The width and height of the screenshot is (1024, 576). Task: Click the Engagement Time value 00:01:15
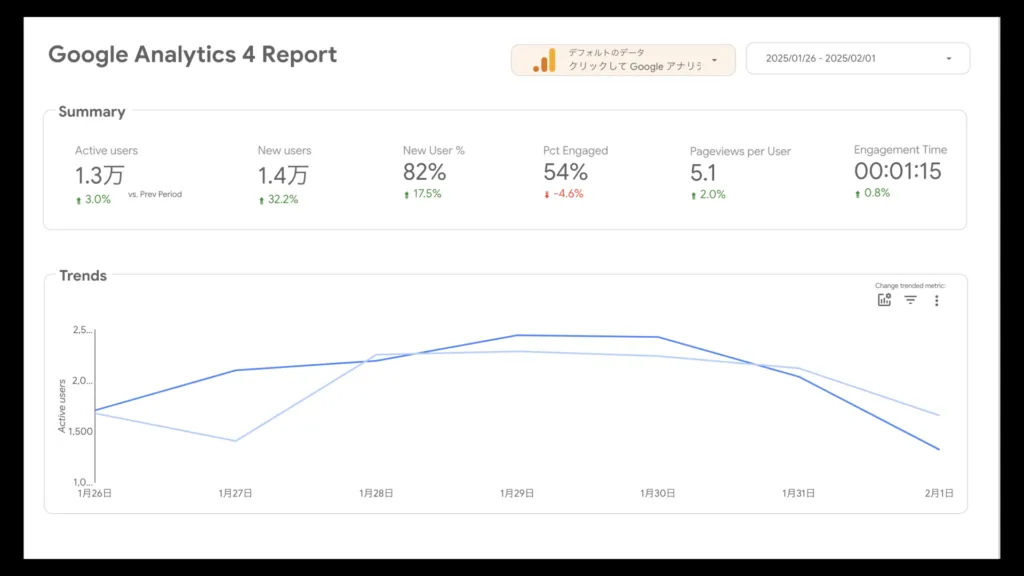pyautogui.click(x=898, y=171)
